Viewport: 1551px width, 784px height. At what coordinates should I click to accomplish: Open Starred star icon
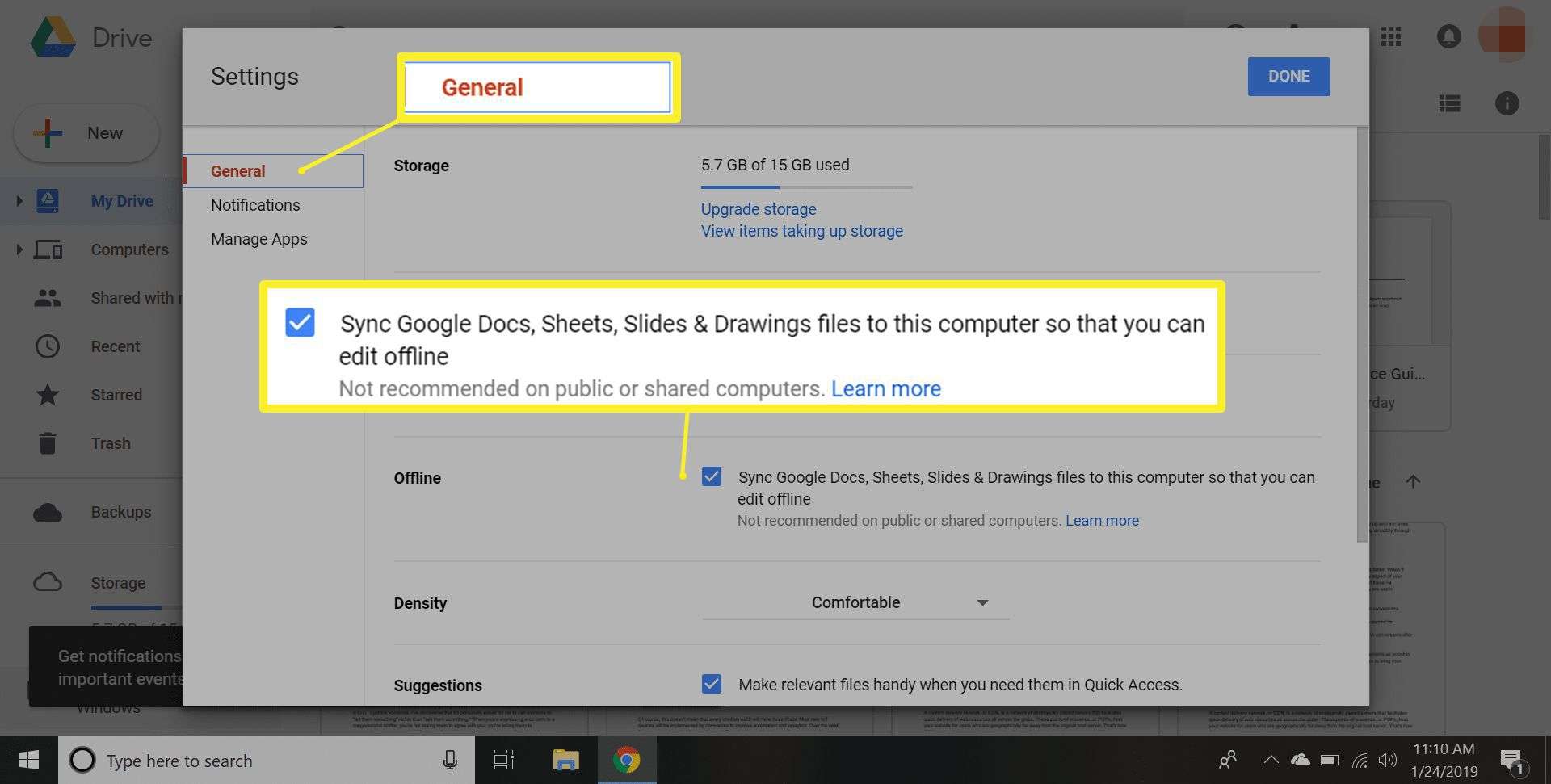click(x=48, y=395)
